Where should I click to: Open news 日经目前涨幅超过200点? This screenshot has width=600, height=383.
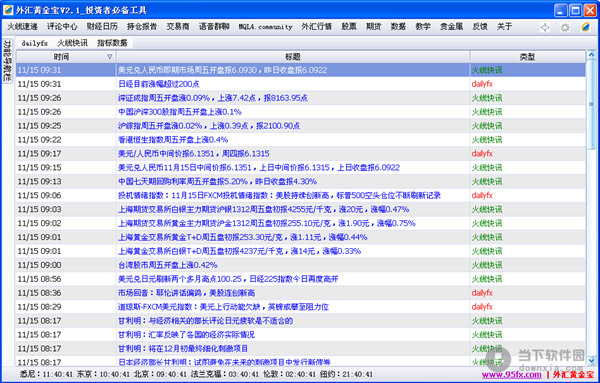pos(159,84)
